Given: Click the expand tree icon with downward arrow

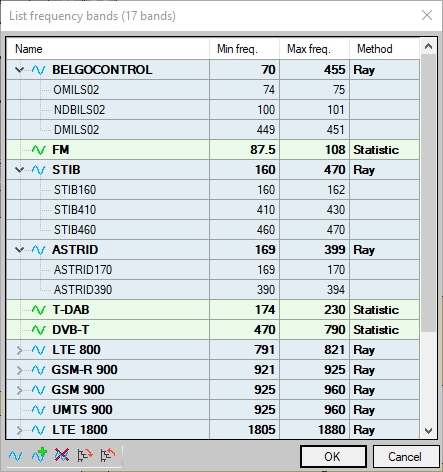Looking at the screenshot, I should tap(85, 455).
